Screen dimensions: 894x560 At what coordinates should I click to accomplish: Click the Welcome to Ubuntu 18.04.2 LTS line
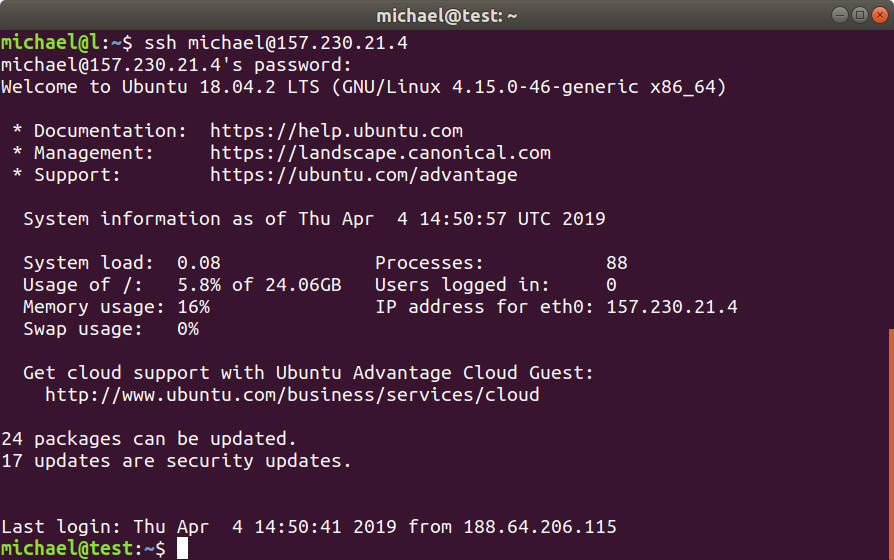[x=363, y=87]
